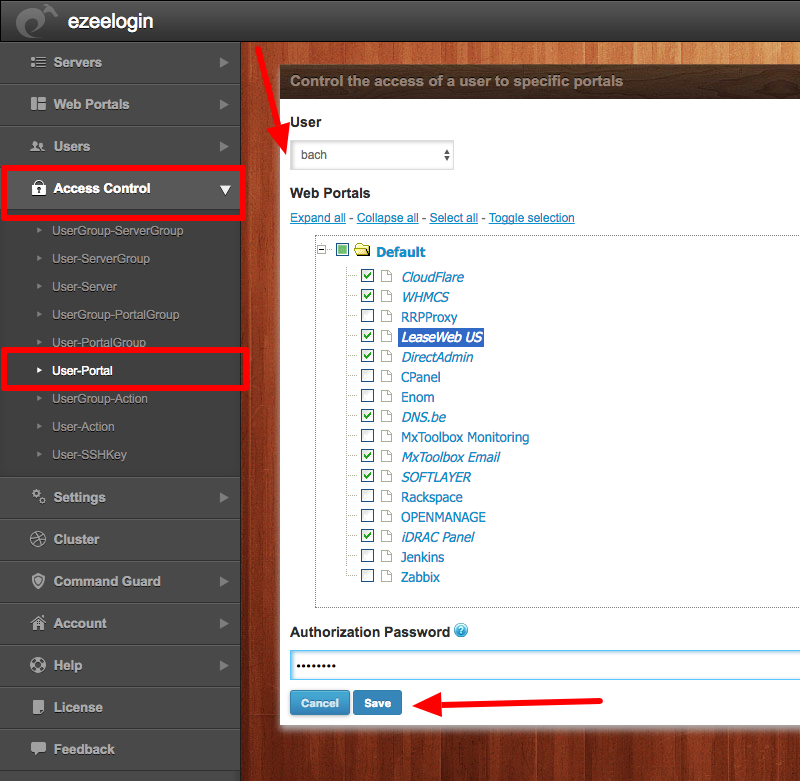Viewport: 800px width, 781px height.
Task: Uncheck the LeaseWeb US checkbox
Action: (367, 336)
